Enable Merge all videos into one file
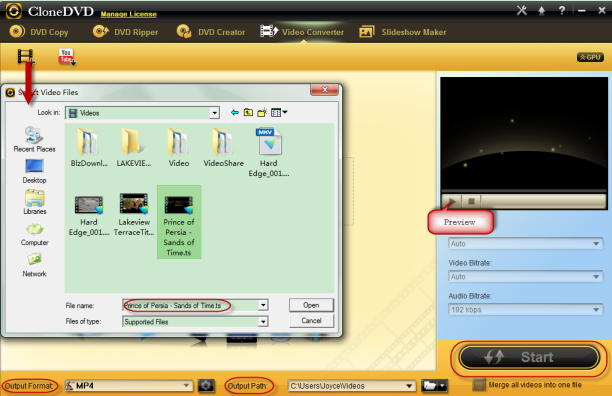Viewport: 612px width, 396px height. tap(479, 385)
